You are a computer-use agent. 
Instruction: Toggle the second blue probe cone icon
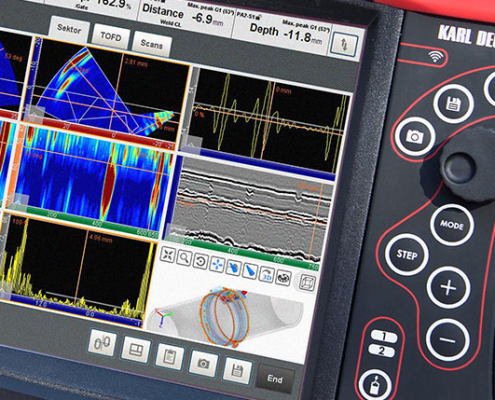pyautogui.click(x=249, y=271)
